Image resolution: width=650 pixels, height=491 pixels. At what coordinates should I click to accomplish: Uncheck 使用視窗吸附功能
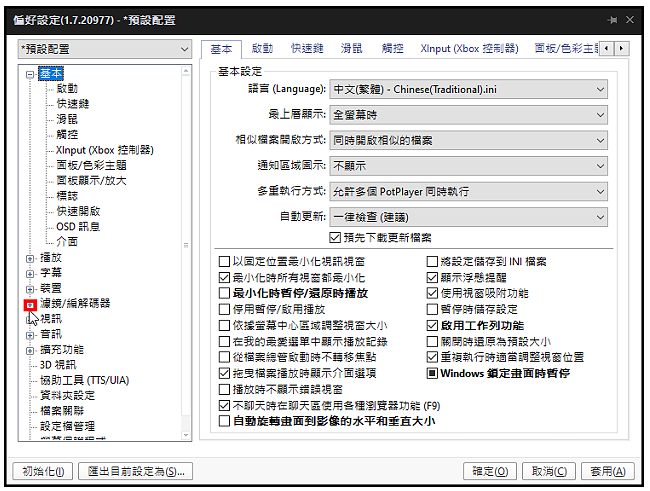[x=432, y=293]
